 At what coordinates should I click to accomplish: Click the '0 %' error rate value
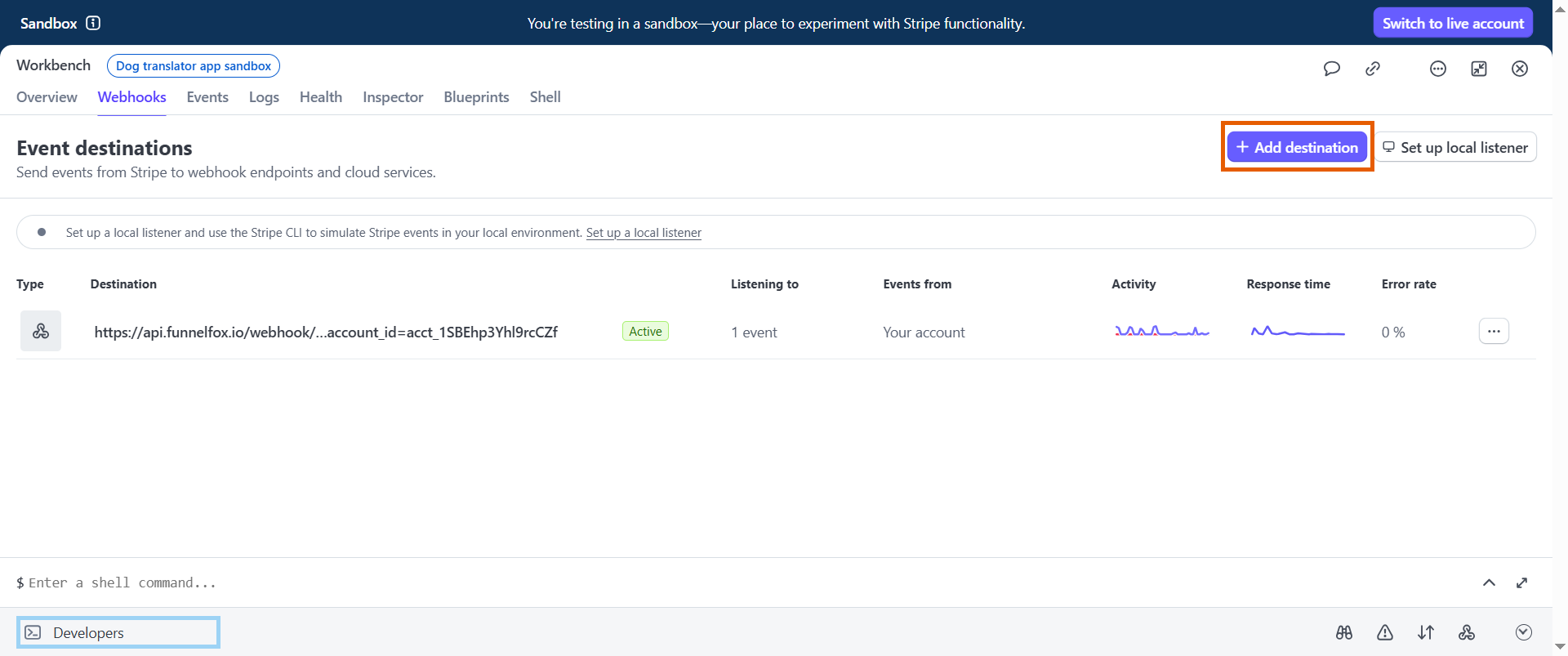click(1393, 332)
